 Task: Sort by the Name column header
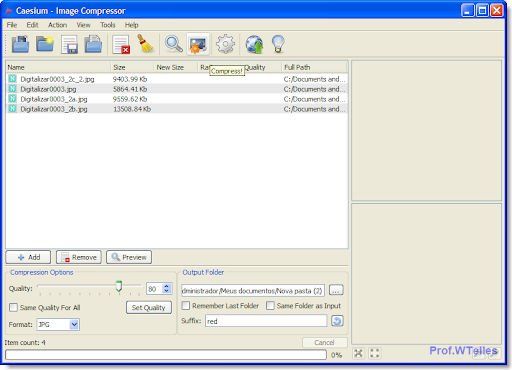(x=58, y=67)
